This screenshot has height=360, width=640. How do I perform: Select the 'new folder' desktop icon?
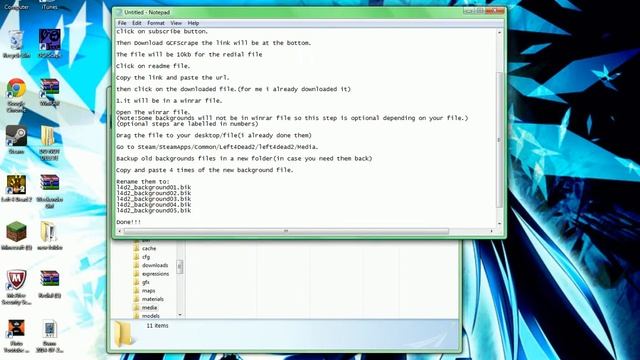point(49,236)
